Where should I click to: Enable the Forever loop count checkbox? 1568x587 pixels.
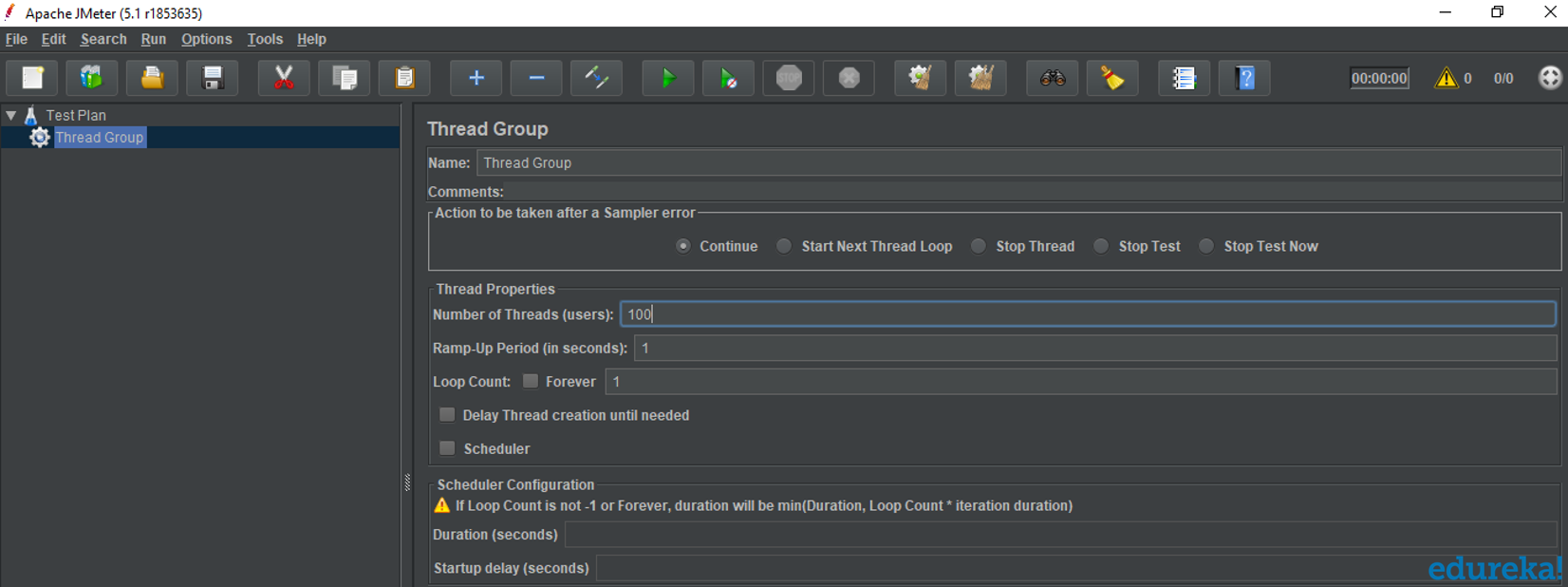[531, 381]
